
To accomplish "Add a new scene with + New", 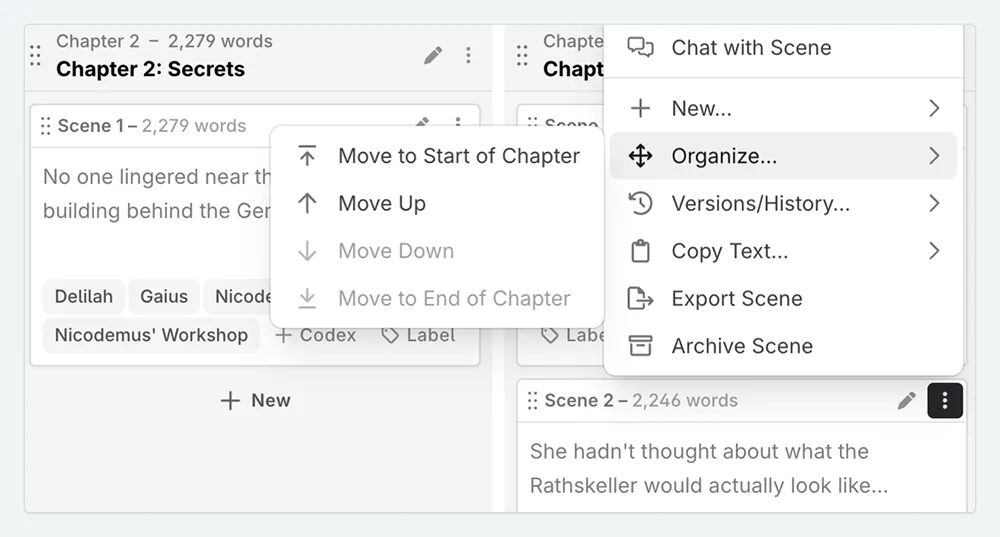I will point(255,401).
